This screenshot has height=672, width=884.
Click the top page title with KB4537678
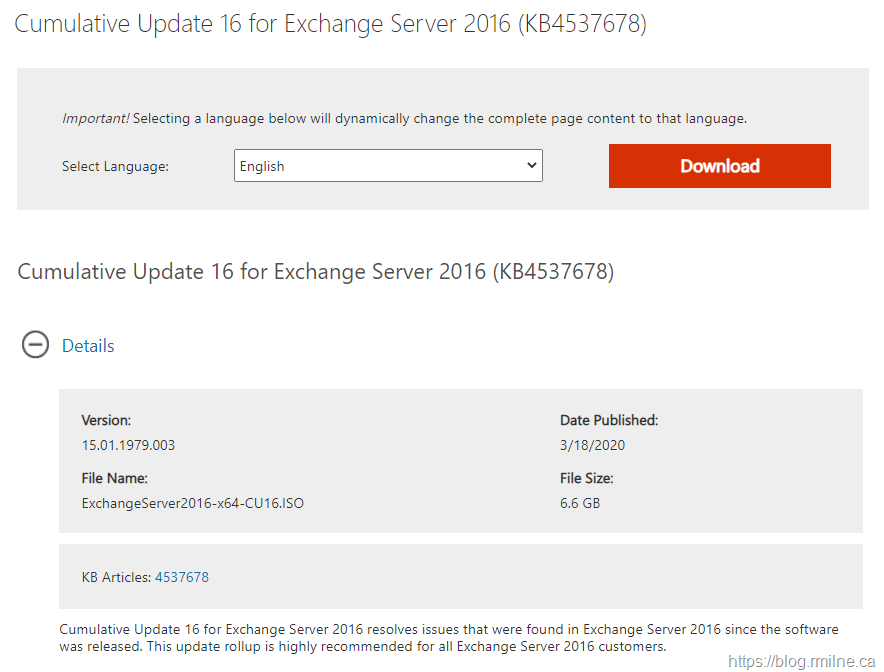tap(330, 24)
